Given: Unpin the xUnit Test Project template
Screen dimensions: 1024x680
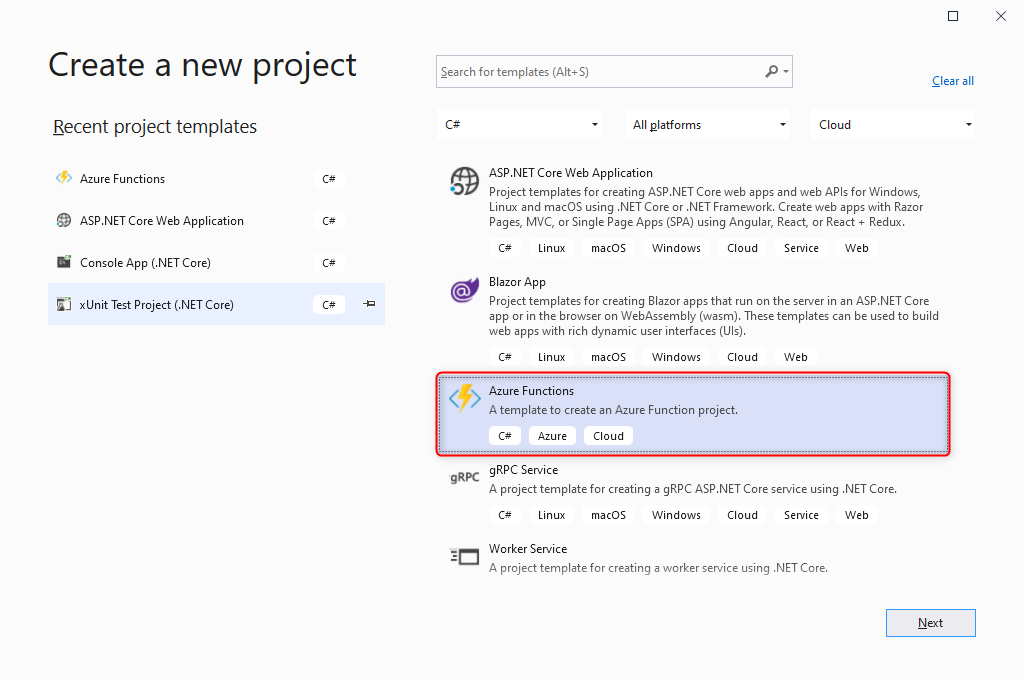Looking at the screenshot, I should click(x=368, y=304).
